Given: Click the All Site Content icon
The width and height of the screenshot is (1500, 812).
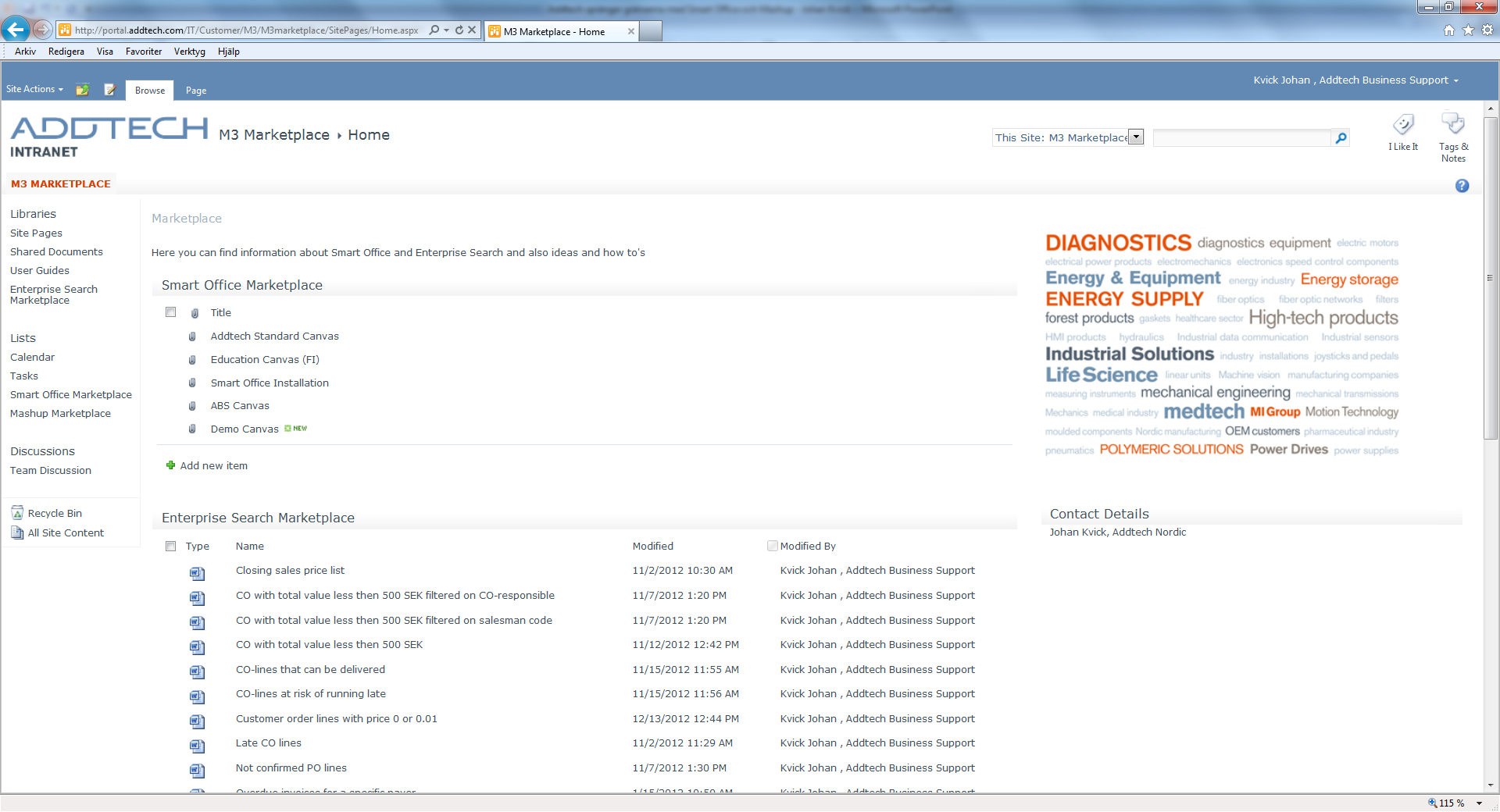Looking at the screenshot, I should tap(17, 532).
